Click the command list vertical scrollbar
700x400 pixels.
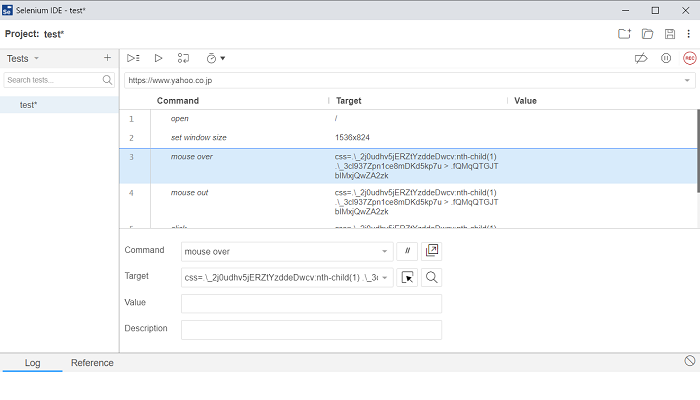[x=698, y=152]
